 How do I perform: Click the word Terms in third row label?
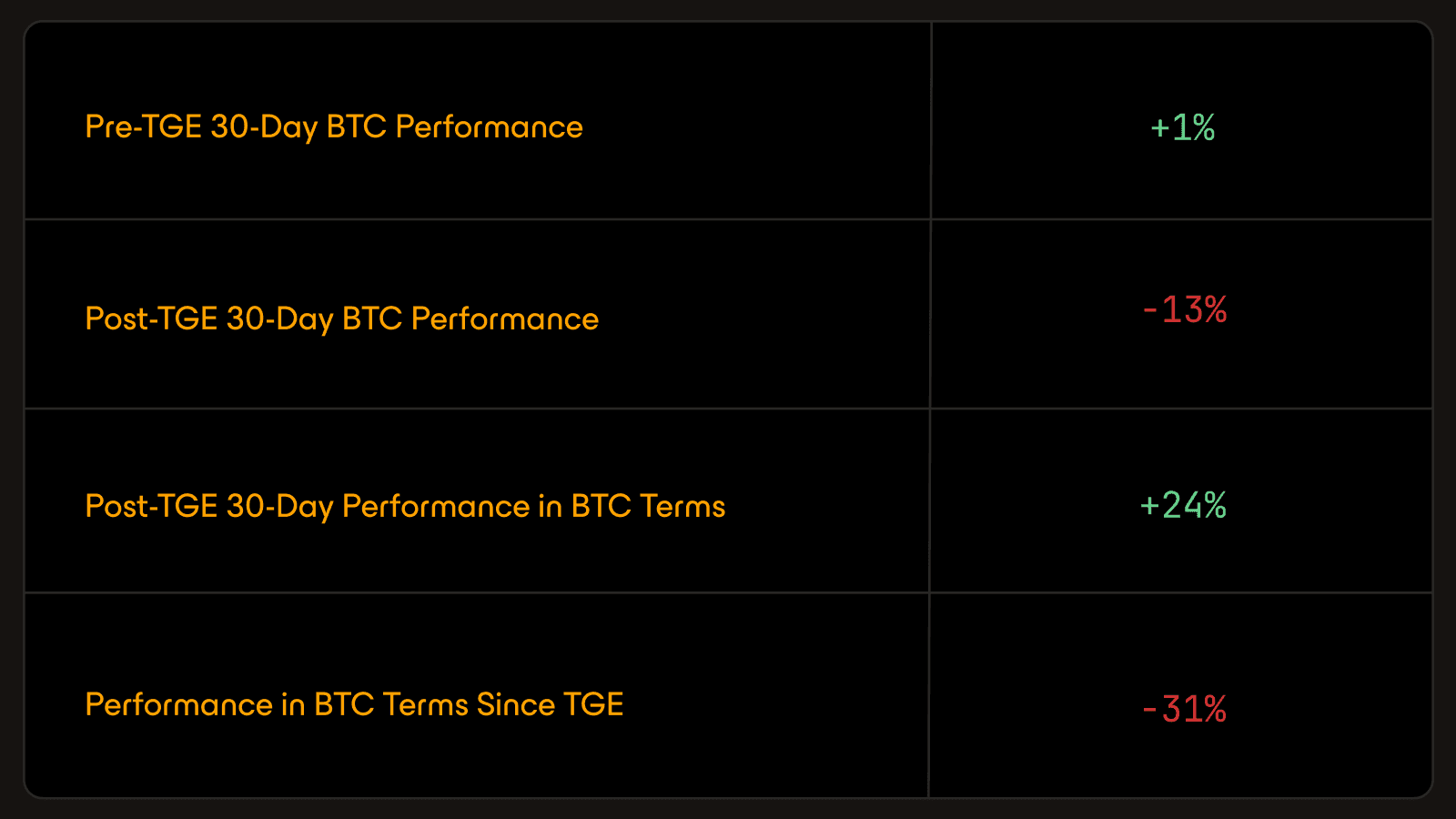(x=682, y=506)
